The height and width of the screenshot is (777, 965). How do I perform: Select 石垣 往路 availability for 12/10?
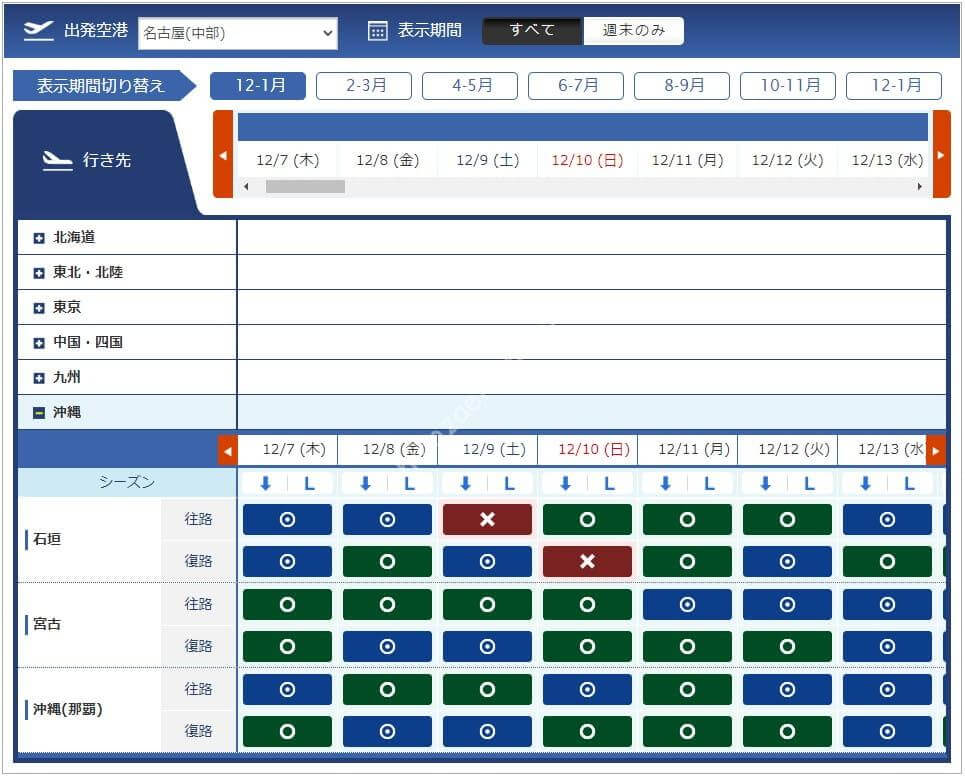[x=587, y=520]
